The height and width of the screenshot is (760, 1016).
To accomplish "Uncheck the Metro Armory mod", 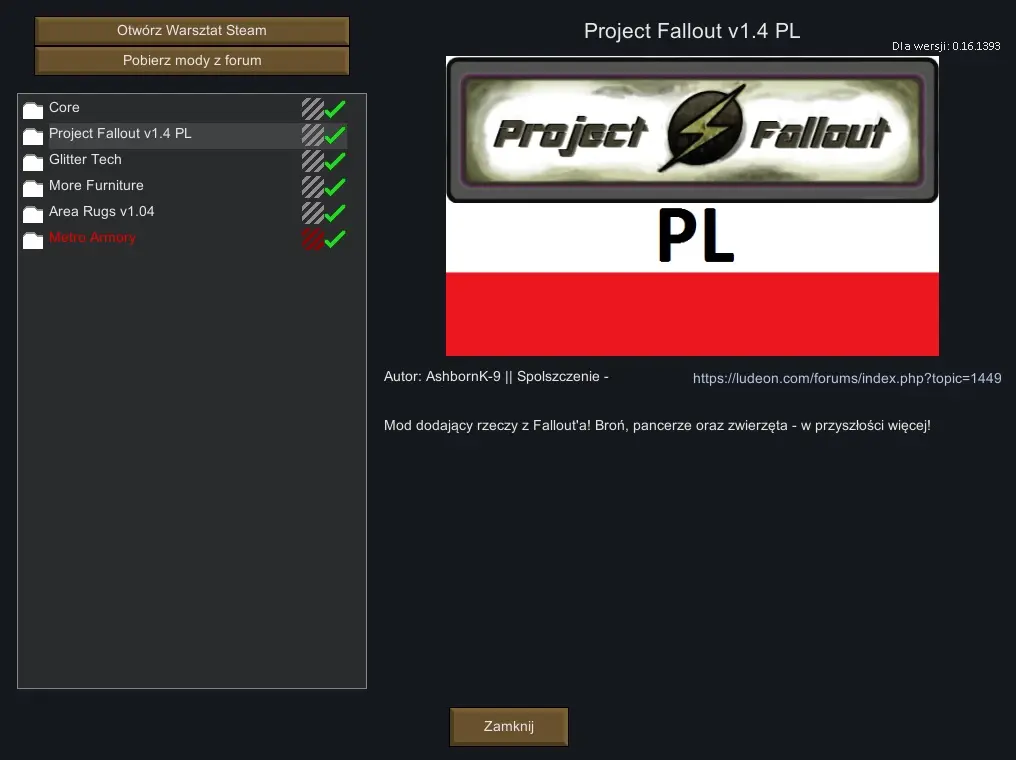I will [335, 238].
